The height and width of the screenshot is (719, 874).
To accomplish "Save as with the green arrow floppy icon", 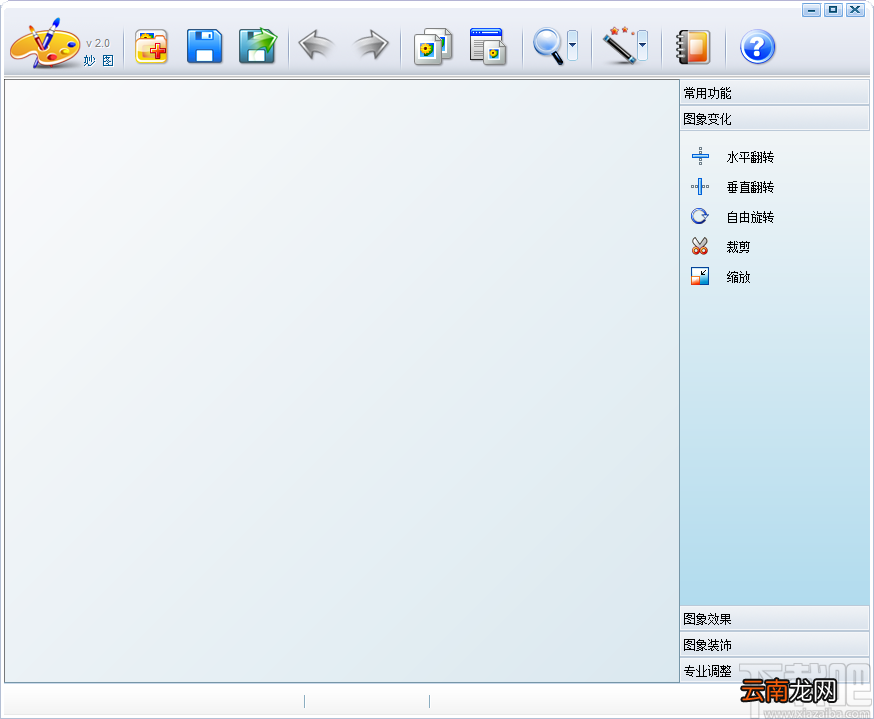I will pyautogui.click(x=258, y=46).
